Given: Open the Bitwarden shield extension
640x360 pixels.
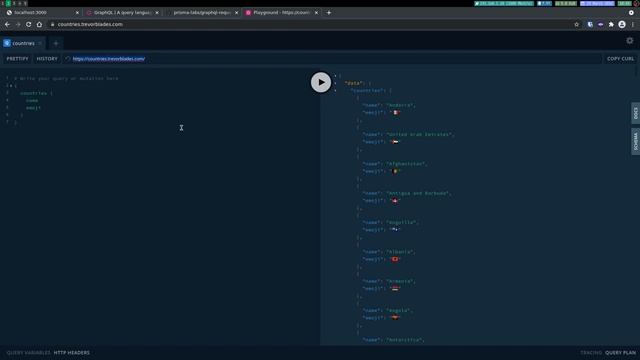Looking at the screenshot, I should 590,24.
